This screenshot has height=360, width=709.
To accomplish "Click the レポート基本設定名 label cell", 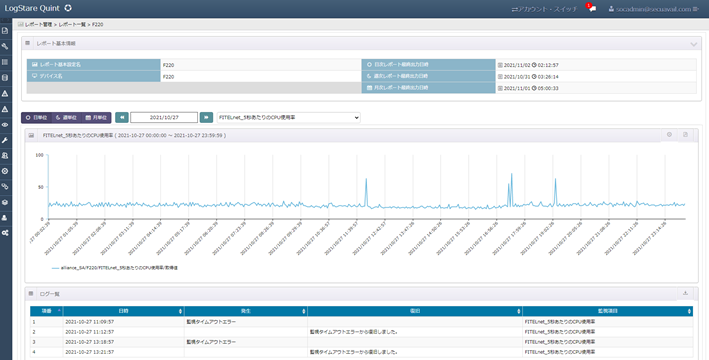I will 94,65.
